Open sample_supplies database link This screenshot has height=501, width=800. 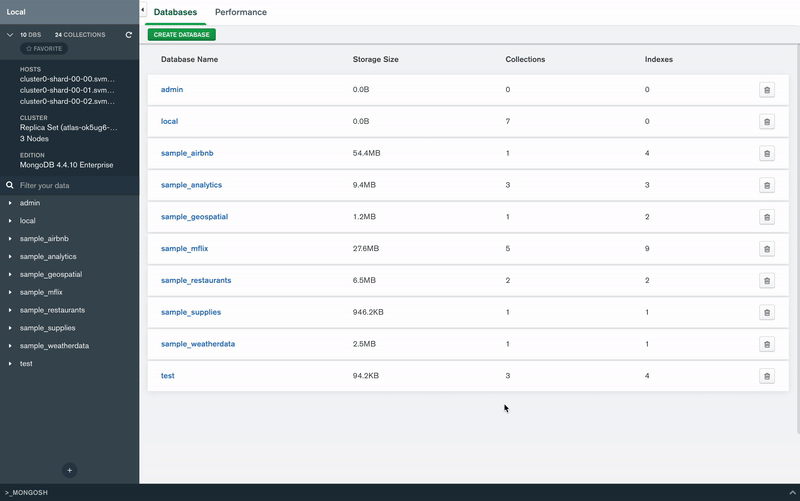(x=191, y=312)
